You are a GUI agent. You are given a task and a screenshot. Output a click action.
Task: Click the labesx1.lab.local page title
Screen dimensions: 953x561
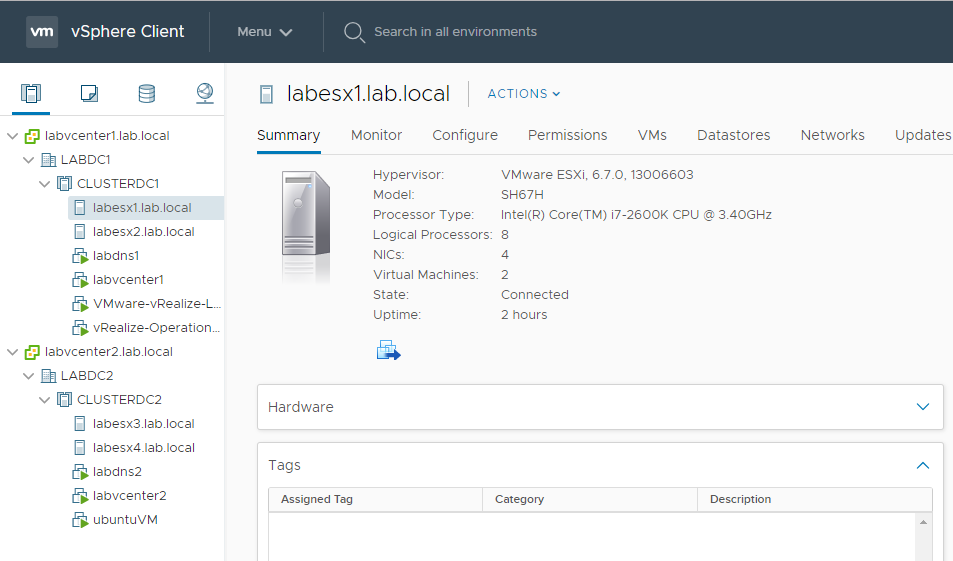click(368, 94)
